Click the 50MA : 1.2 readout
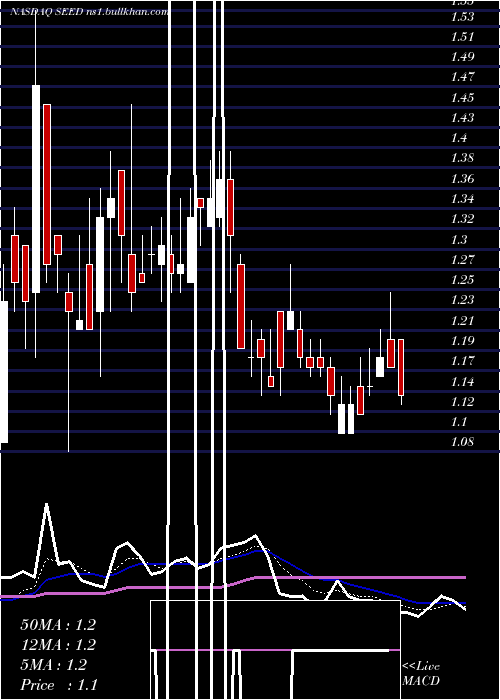Image resolution: width=500 pixels, height=700 pixels. (58, 625)
